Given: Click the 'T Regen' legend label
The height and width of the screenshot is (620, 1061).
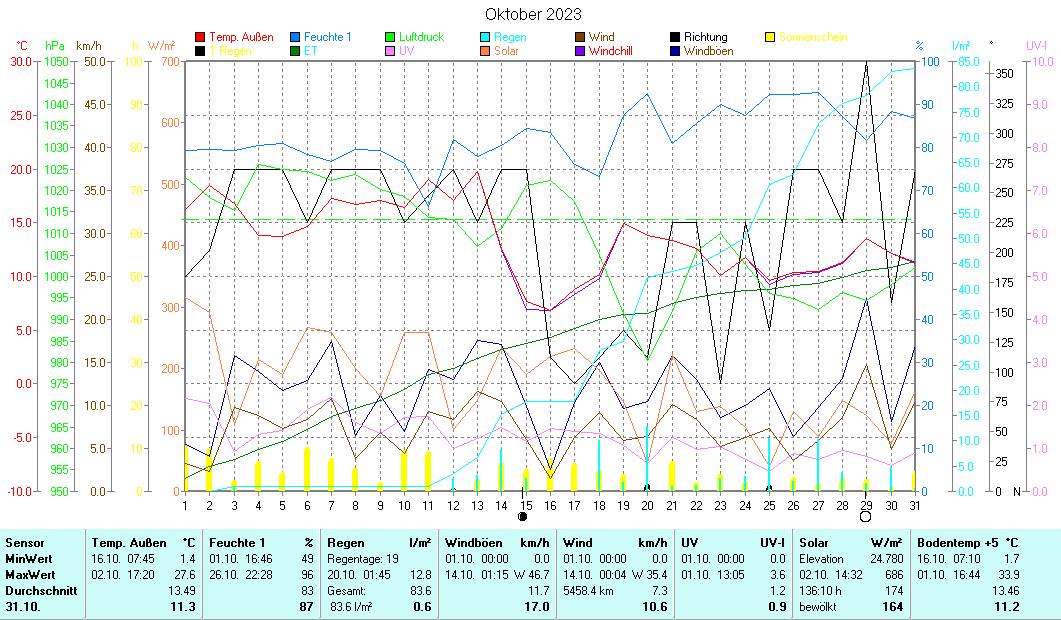Looking at the screenshot, I should click(x=230, y=51).
